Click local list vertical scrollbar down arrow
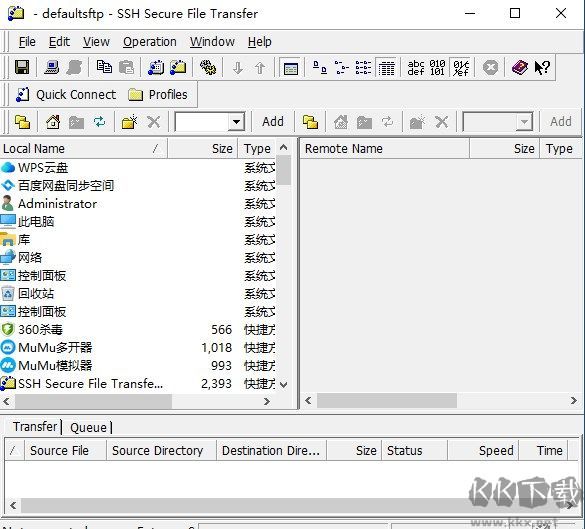Screen dimensions: 585x529 click(284, 385)
